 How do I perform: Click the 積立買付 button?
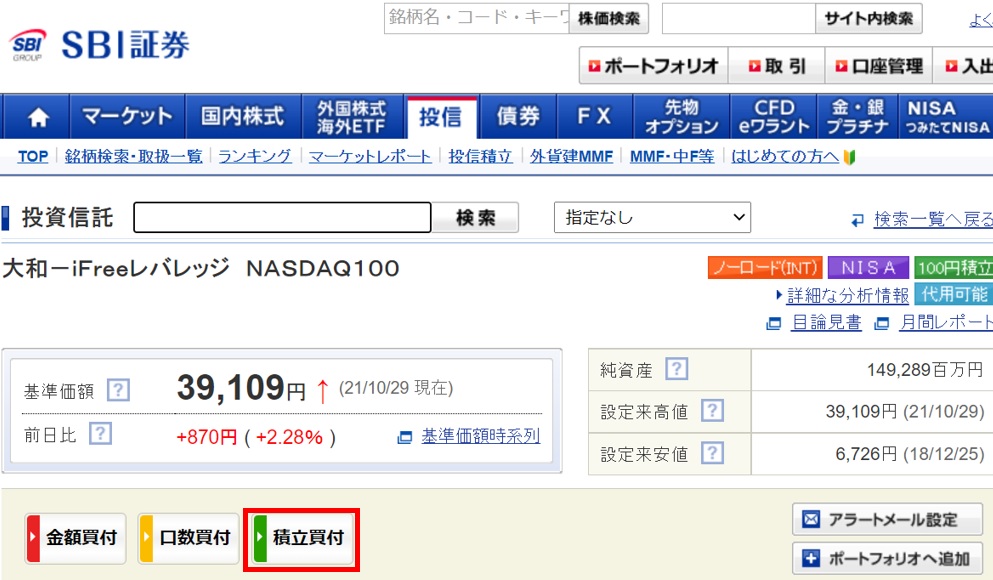302,538
